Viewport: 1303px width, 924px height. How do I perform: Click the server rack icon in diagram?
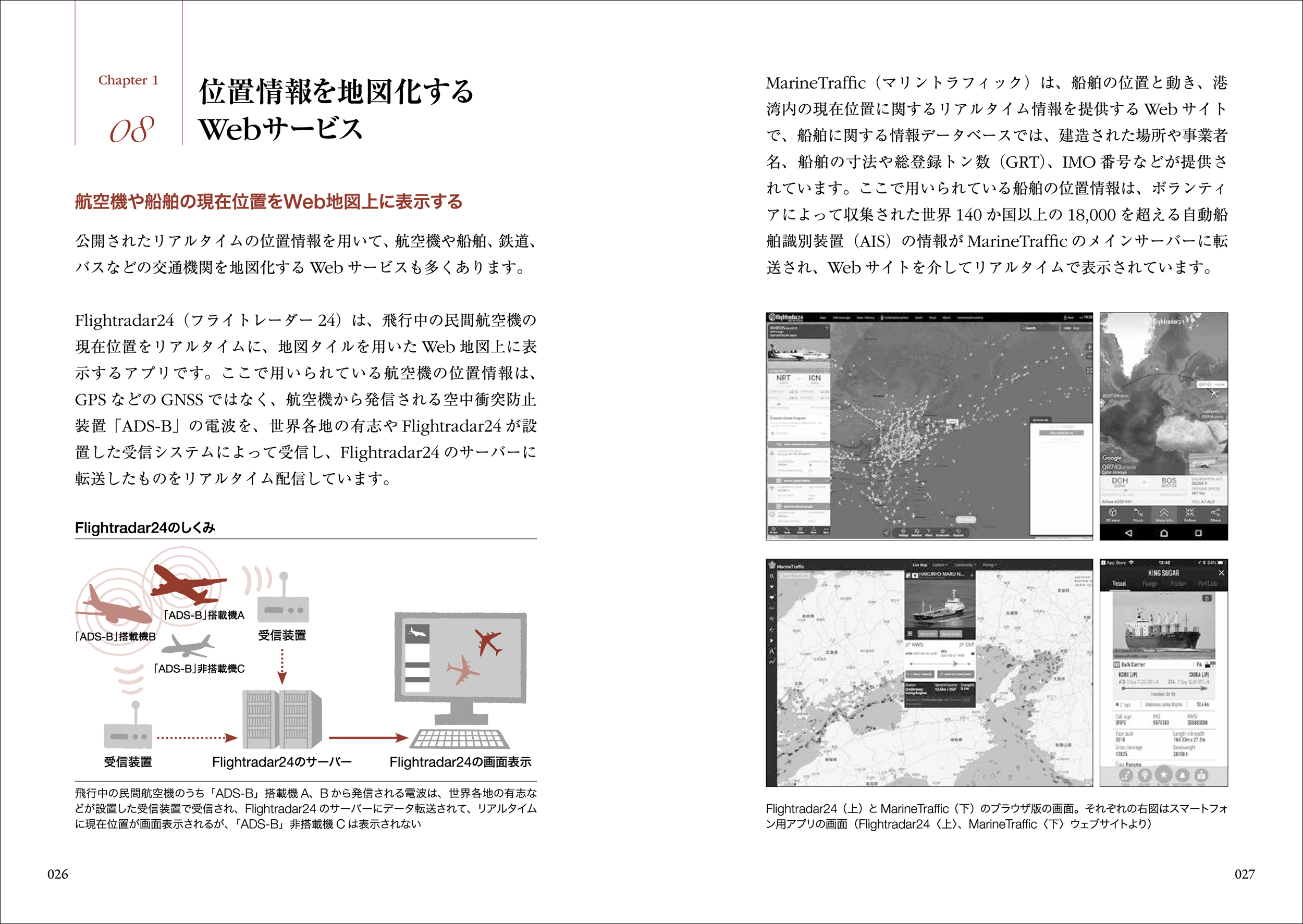(x=281, y=719)
